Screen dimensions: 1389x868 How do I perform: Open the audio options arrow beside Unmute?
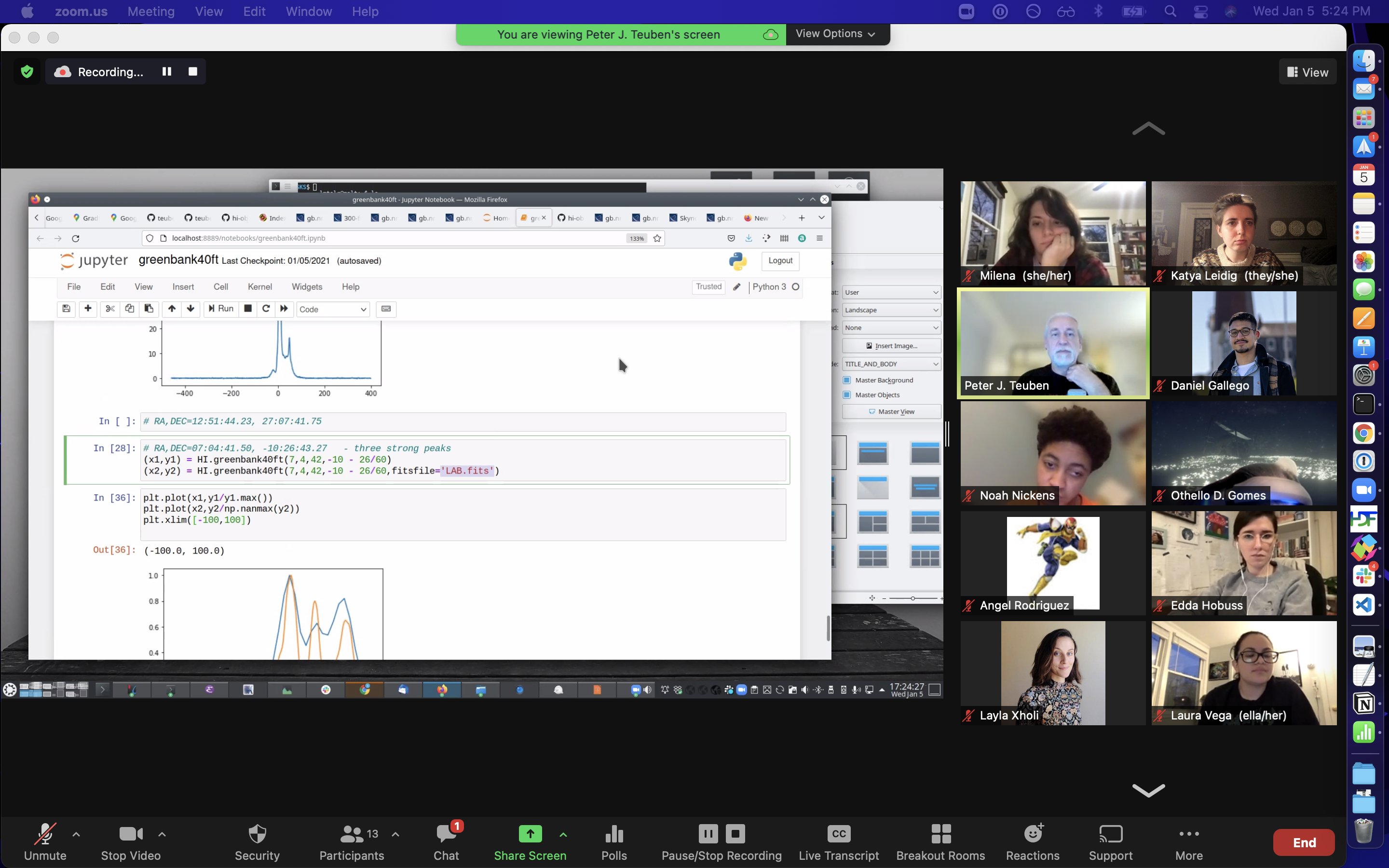point(76,835)
